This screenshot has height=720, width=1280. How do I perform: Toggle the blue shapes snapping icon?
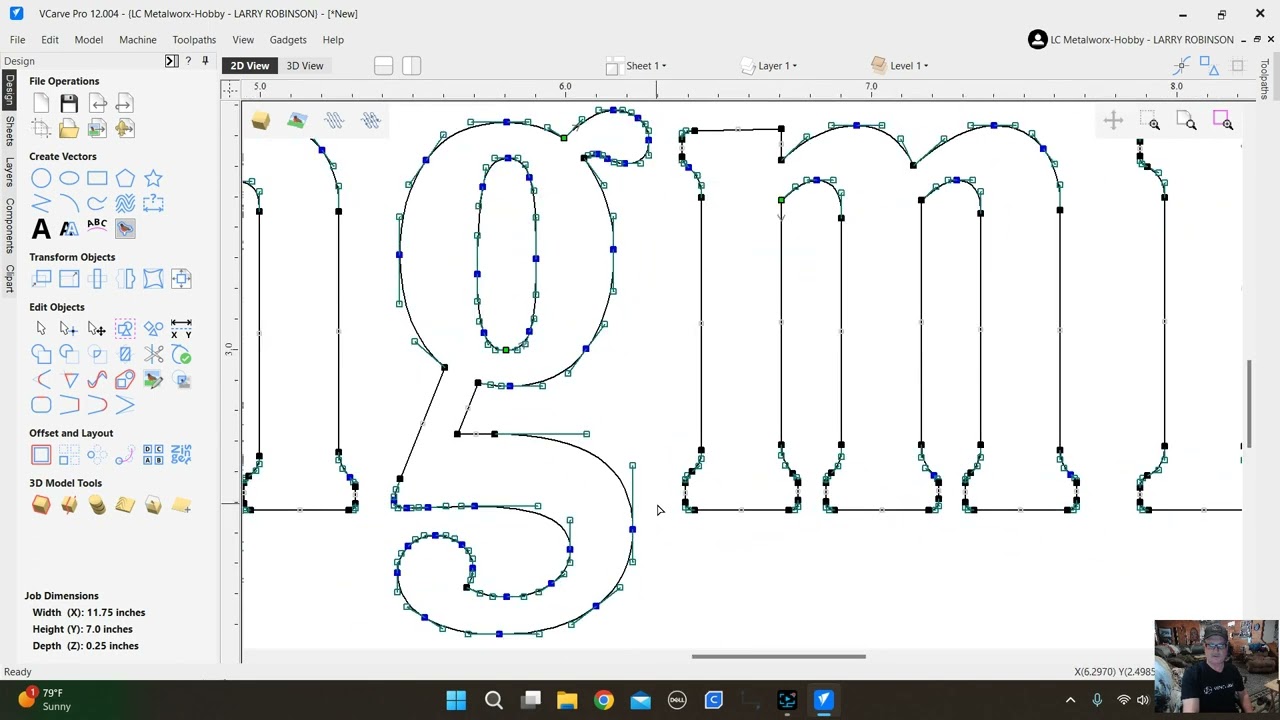[x=1209, y=66]
